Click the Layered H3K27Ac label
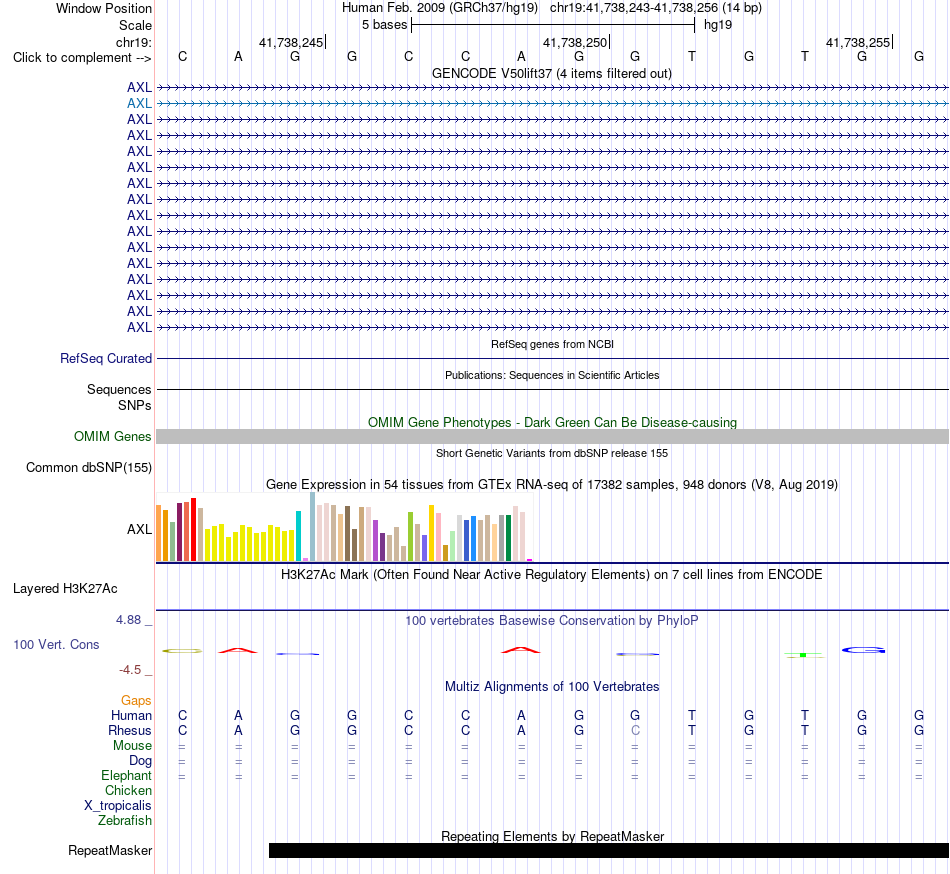This screenshot has width=950, height=874. (x=65, y=589)
